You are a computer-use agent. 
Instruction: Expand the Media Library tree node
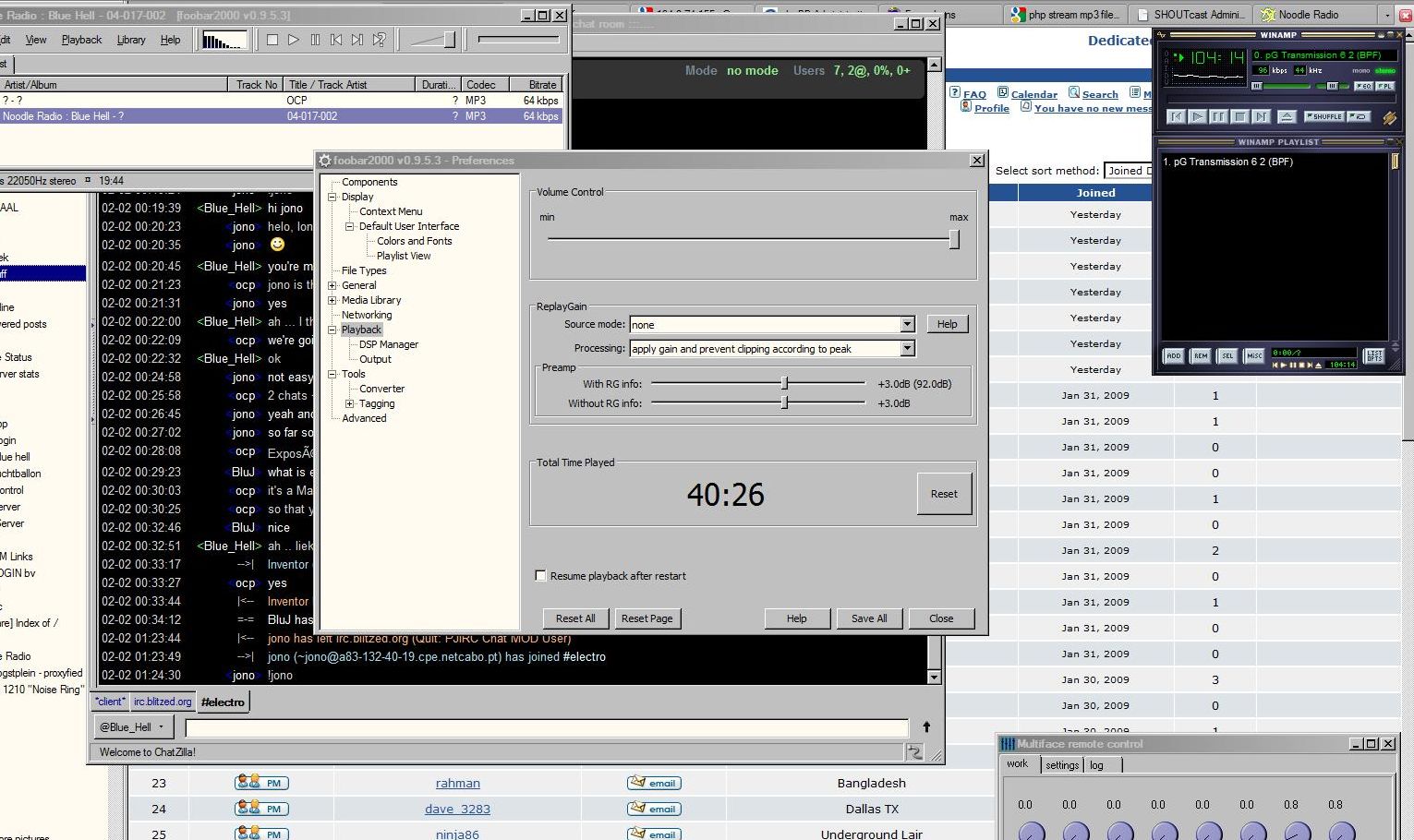tap(332, 300)
